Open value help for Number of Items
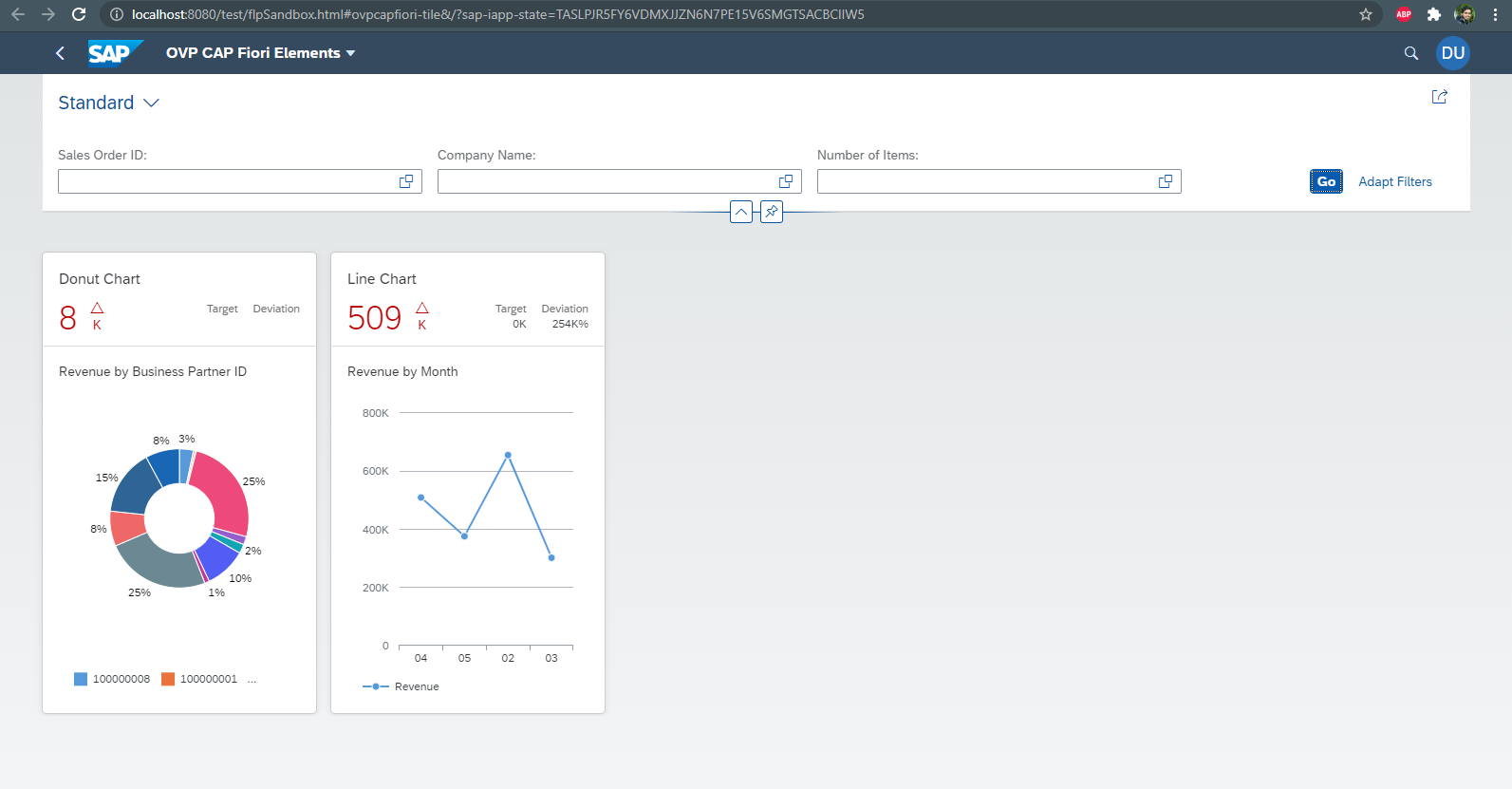This screenshot has width=1512, height=789. pos(1166,181)
